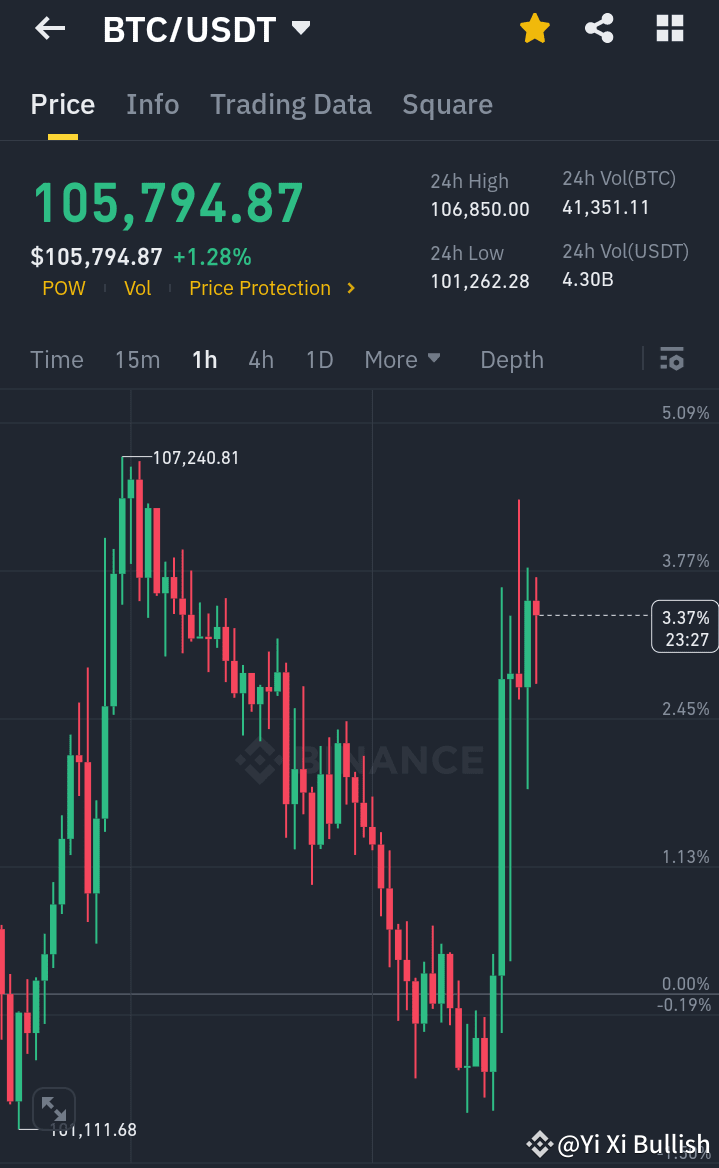
Task: Open the BTC/USDT pair selector dropdown
Action: 204,28
